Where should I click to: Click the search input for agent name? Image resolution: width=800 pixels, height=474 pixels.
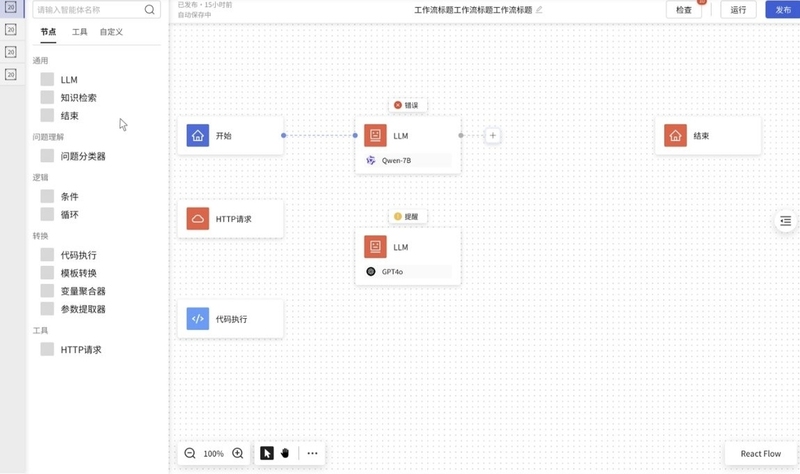pyautogui.click(x=89, y=10)
